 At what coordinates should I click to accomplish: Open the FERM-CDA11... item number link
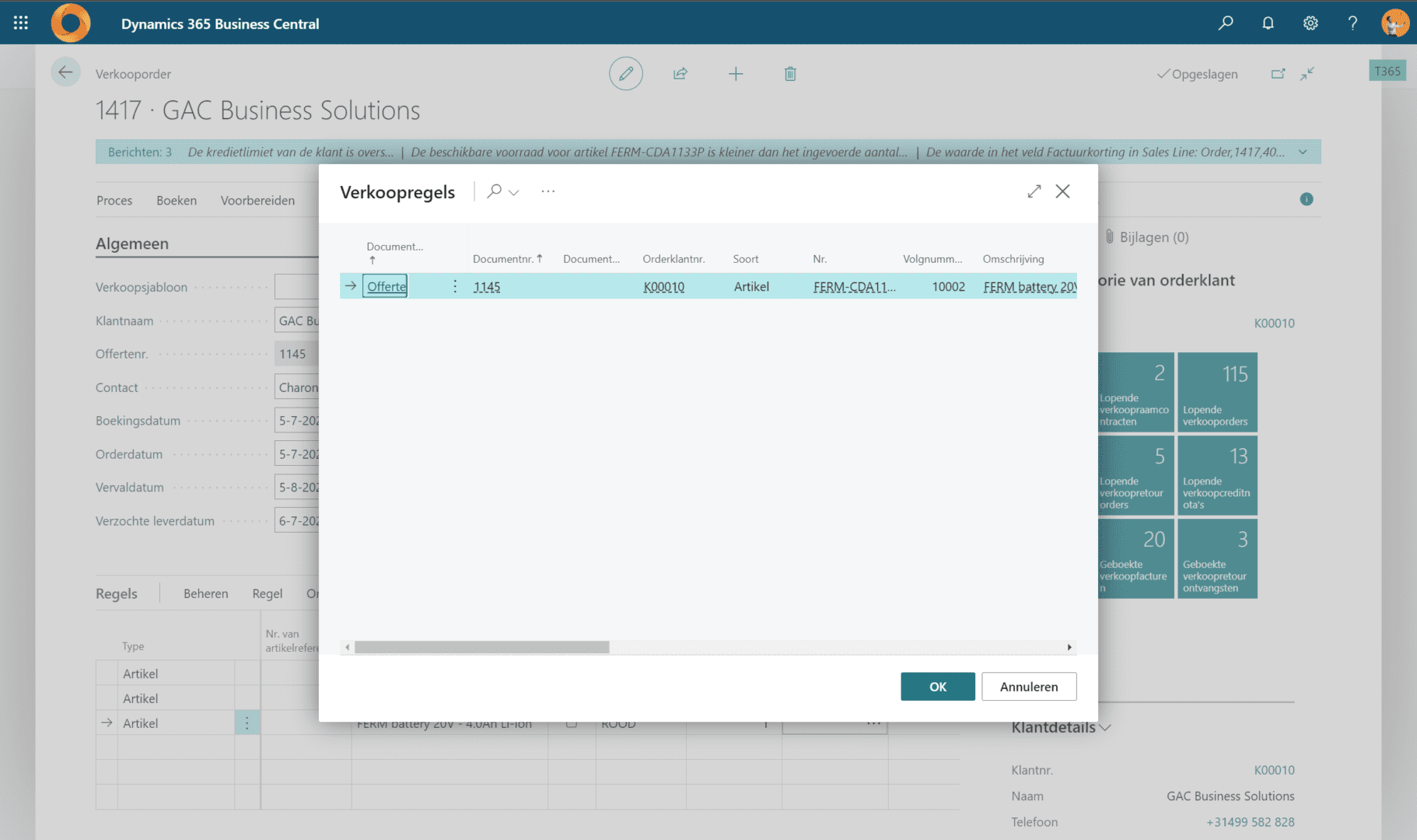pyautogui.click(x=855, y=287)
